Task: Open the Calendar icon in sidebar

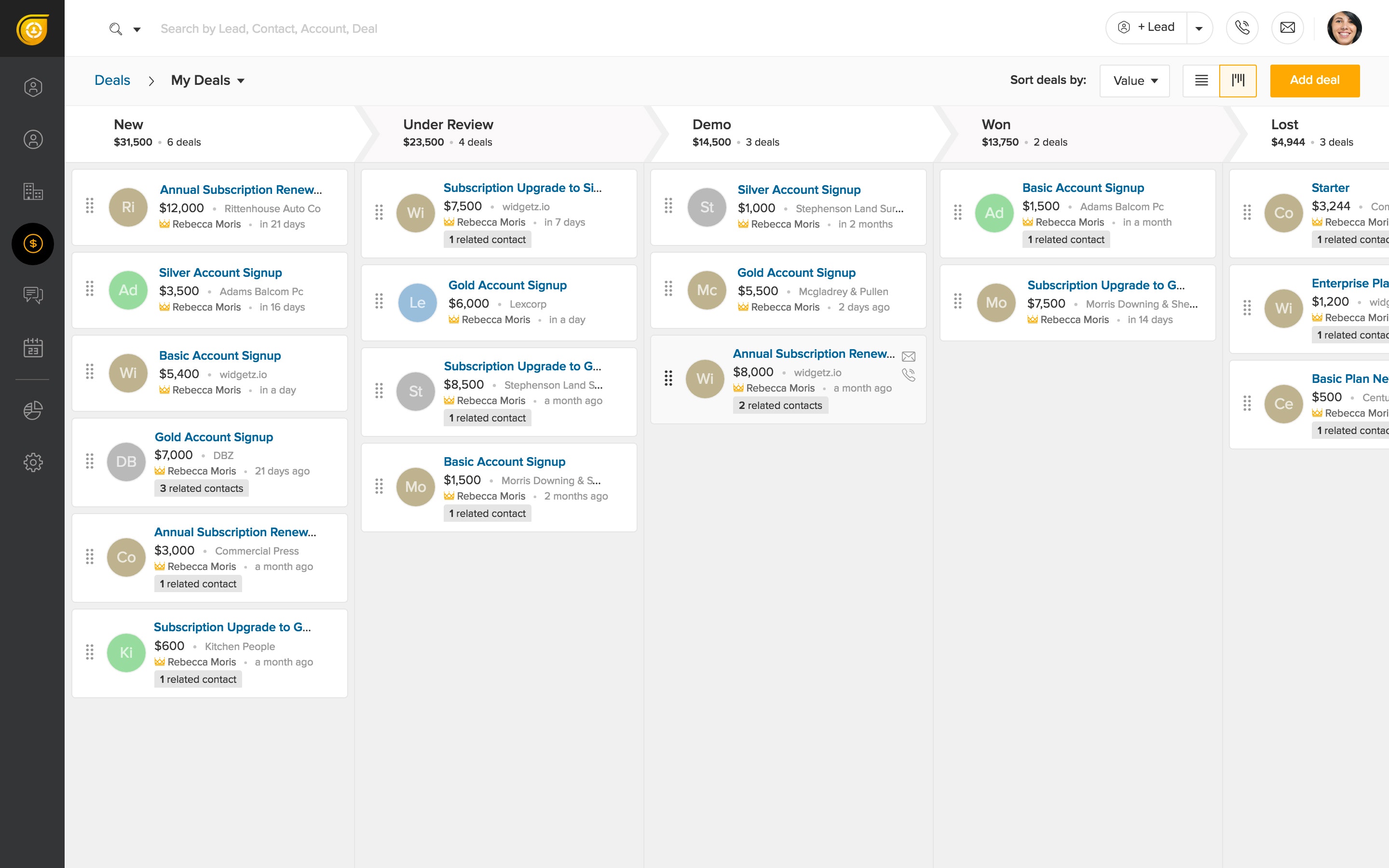Action: (33, 347)
